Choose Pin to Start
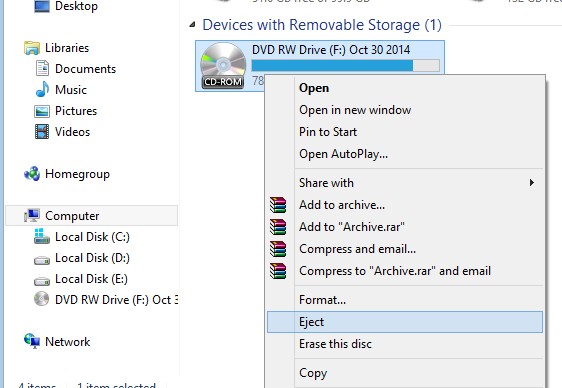The width and height of the screenshot is (562, 388). pyautogui.click(x=405, y=132)
